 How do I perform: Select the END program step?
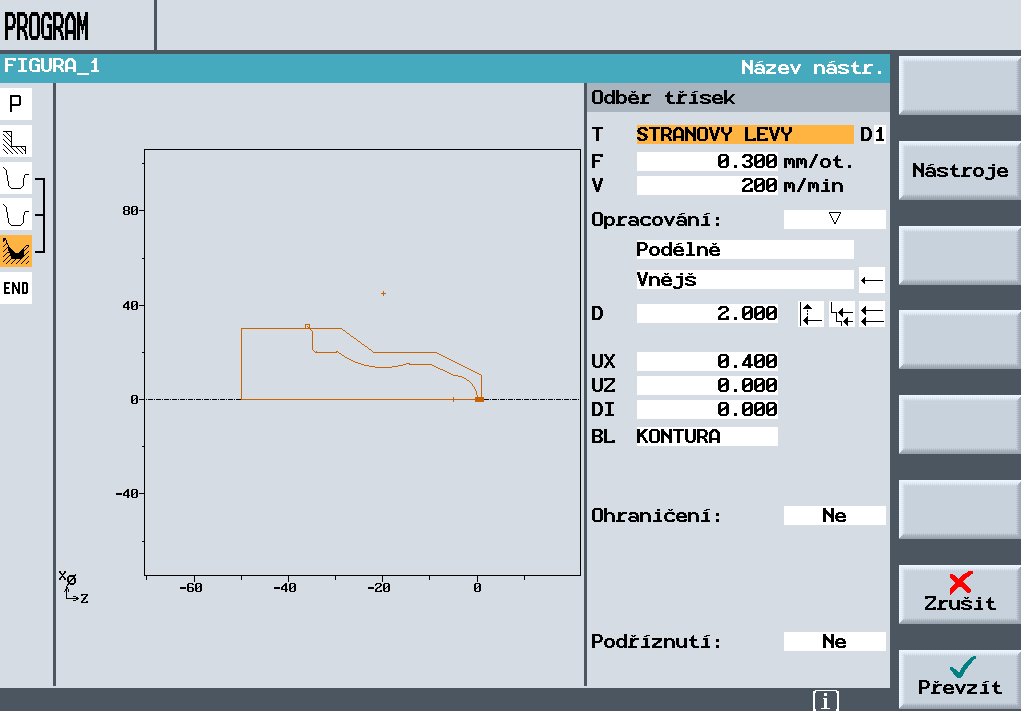coord(16,288)
